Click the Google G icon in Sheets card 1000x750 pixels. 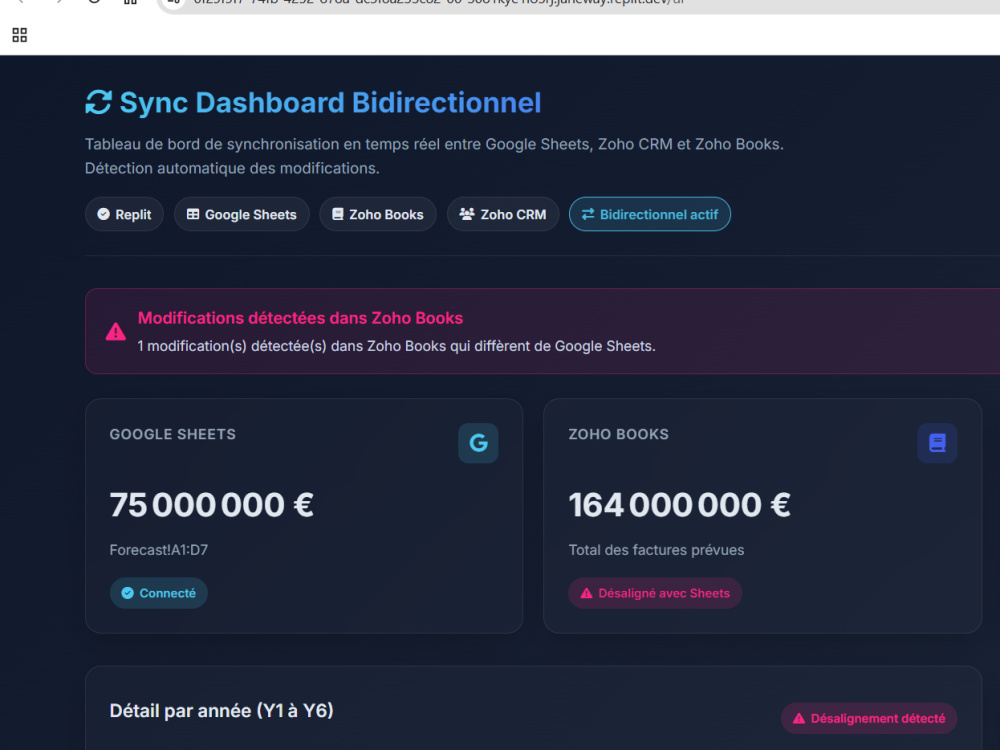coord(478,443)
